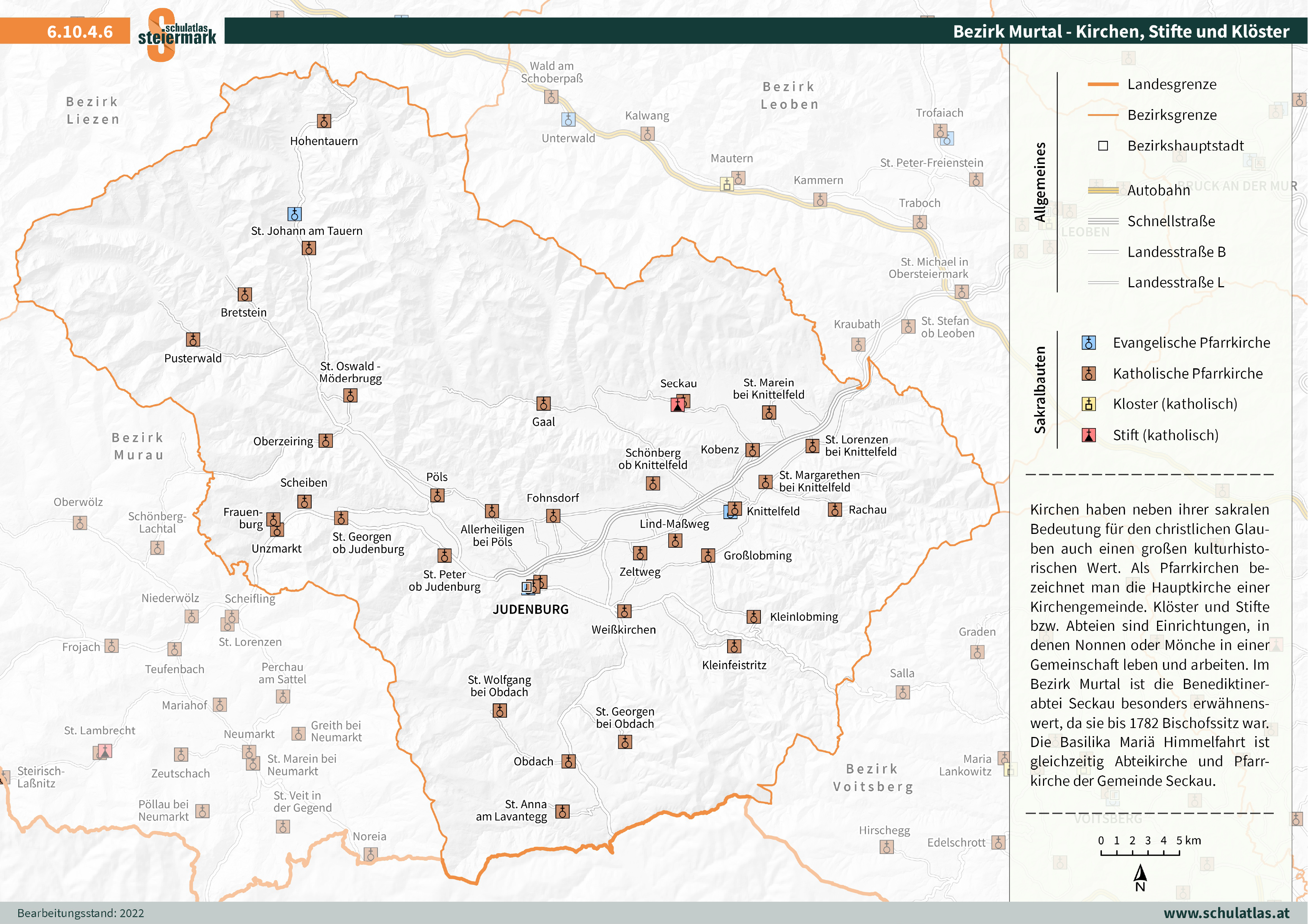Image resolution: width=1308 pixels, height=924 pixels.
Task: Click the church icon at Pusterwald
Action: (x=193, y=340)
